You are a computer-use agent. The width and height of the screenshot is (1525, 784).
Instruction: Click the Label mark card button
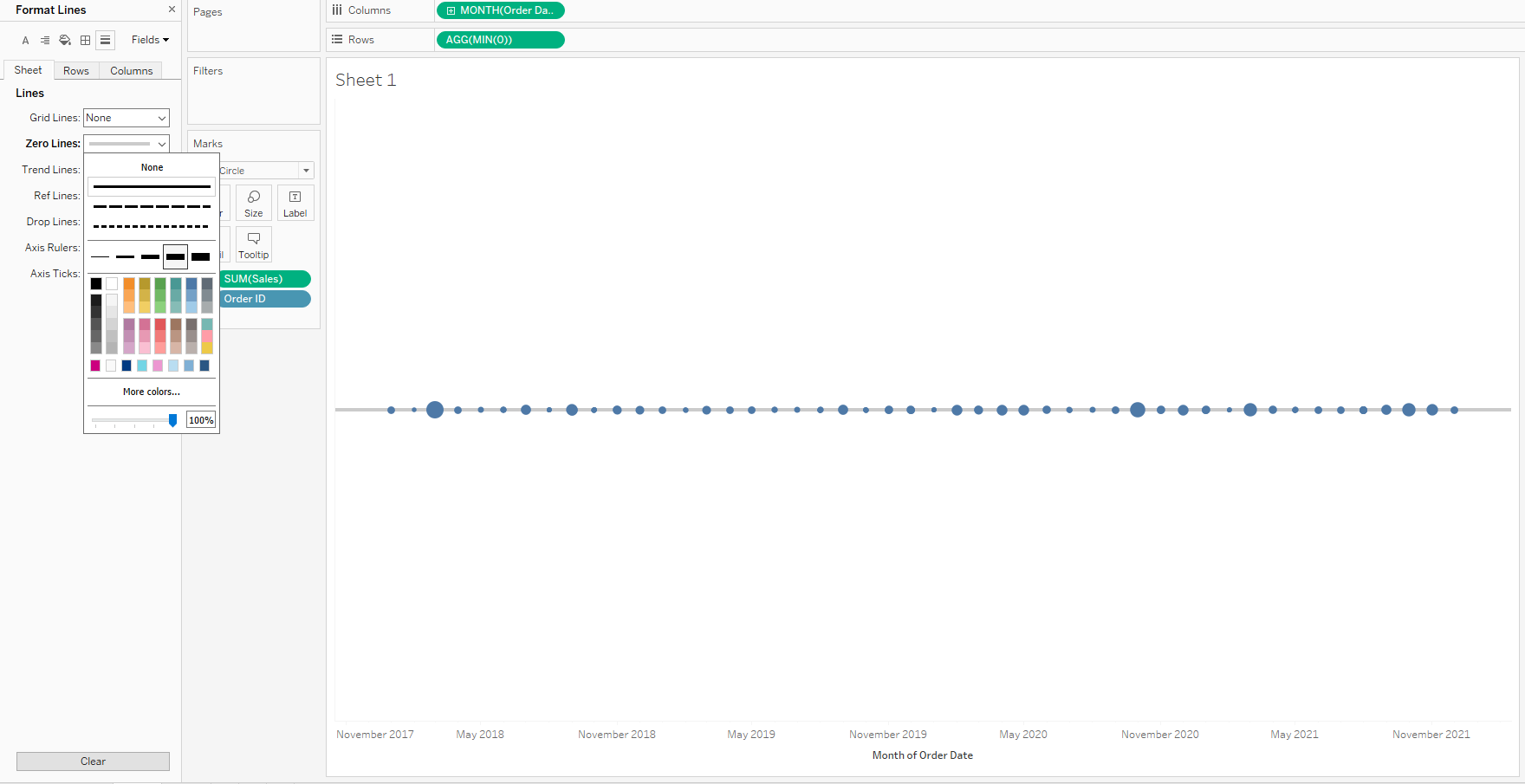point(295,203)
